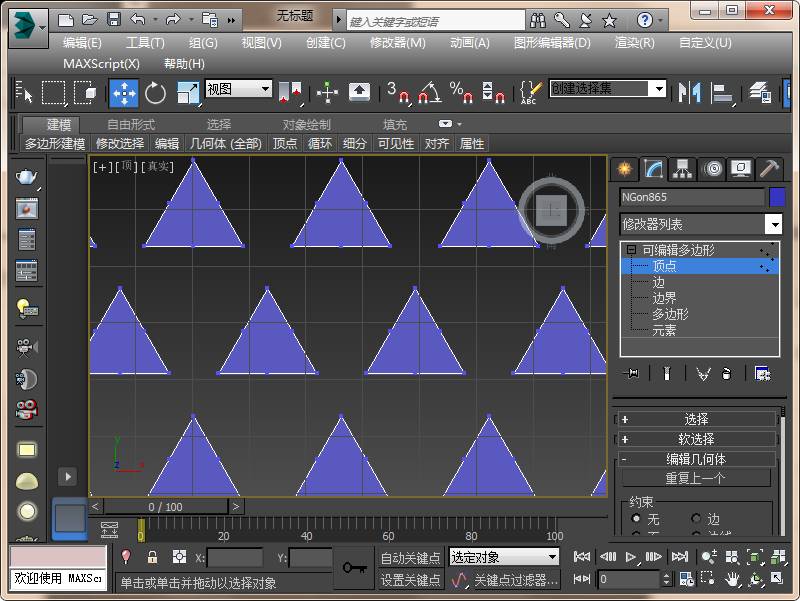
Task: Switch to the 自由形式 ribbon tab
Action: (131, 124)
